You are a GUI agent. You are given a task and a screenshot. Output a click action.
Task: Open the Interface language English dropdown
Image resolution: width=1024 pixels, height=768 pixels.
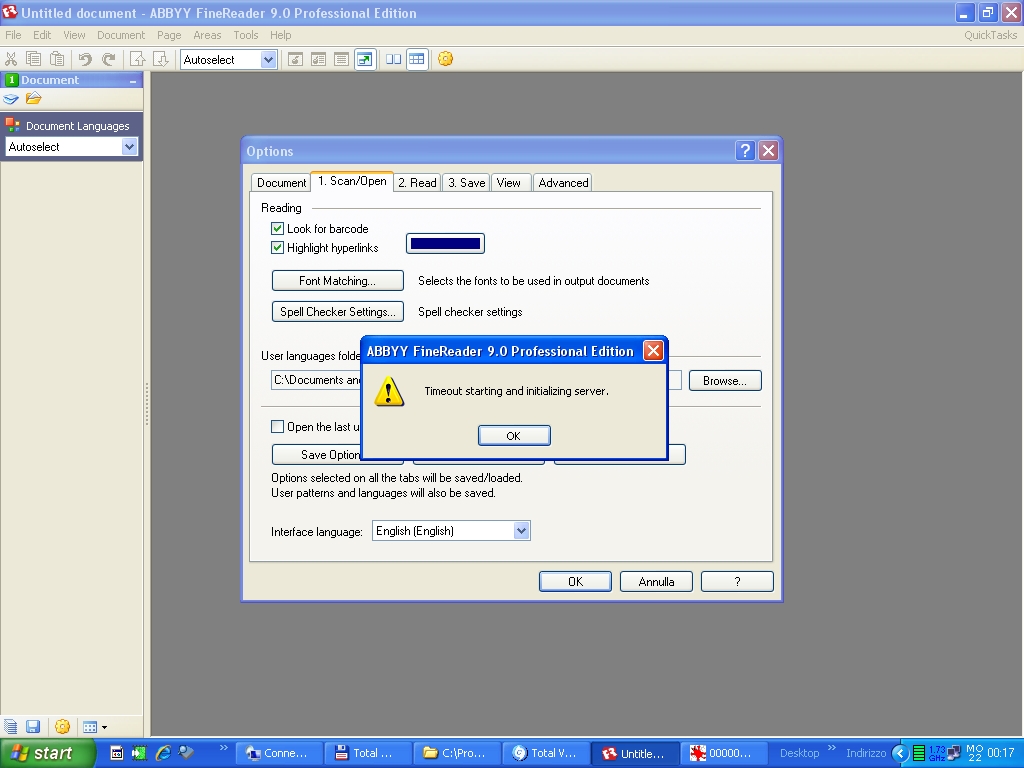coord(451,531)
